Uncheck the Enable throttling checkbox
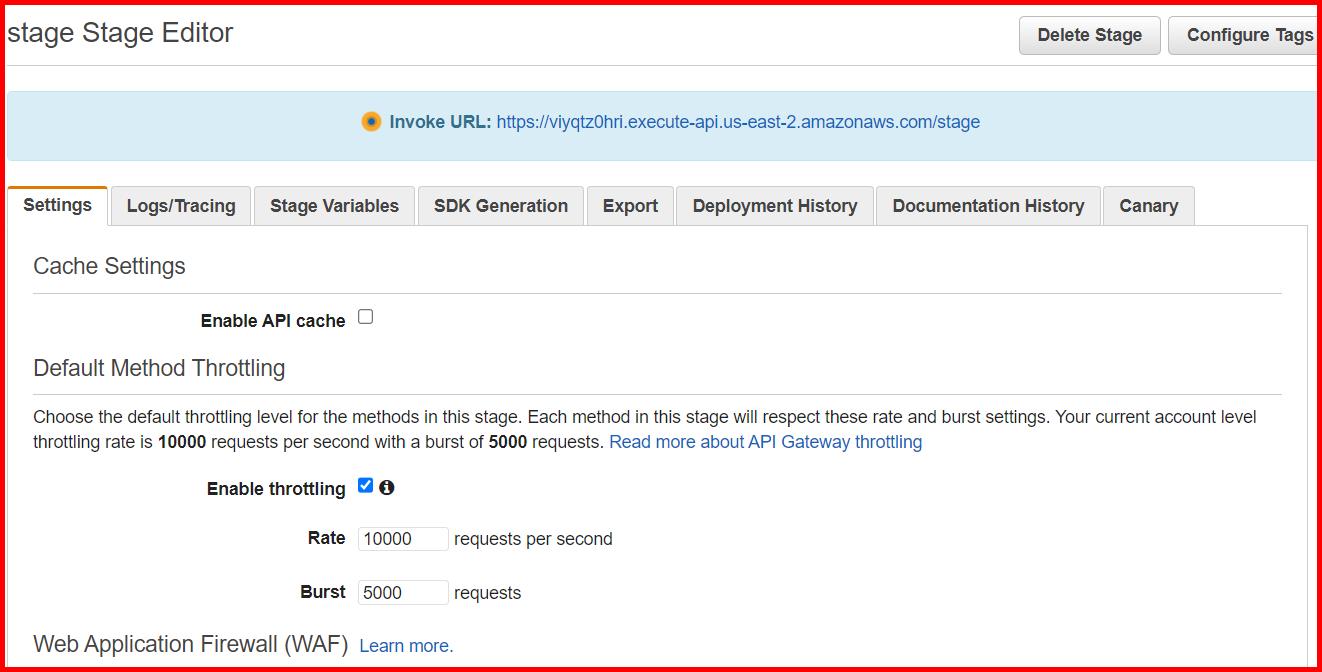 (x=366, y=486)
